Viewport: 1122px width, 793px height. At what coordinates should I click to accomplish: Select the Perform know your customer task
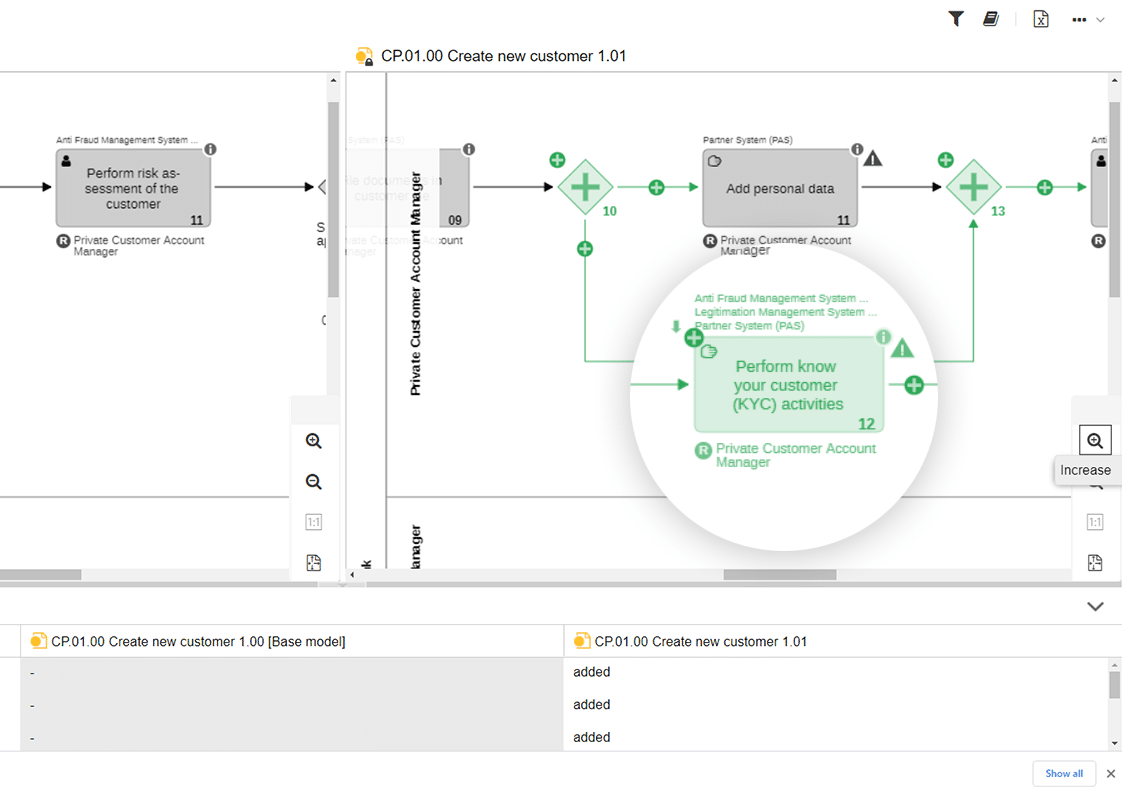tap(788, 385)
